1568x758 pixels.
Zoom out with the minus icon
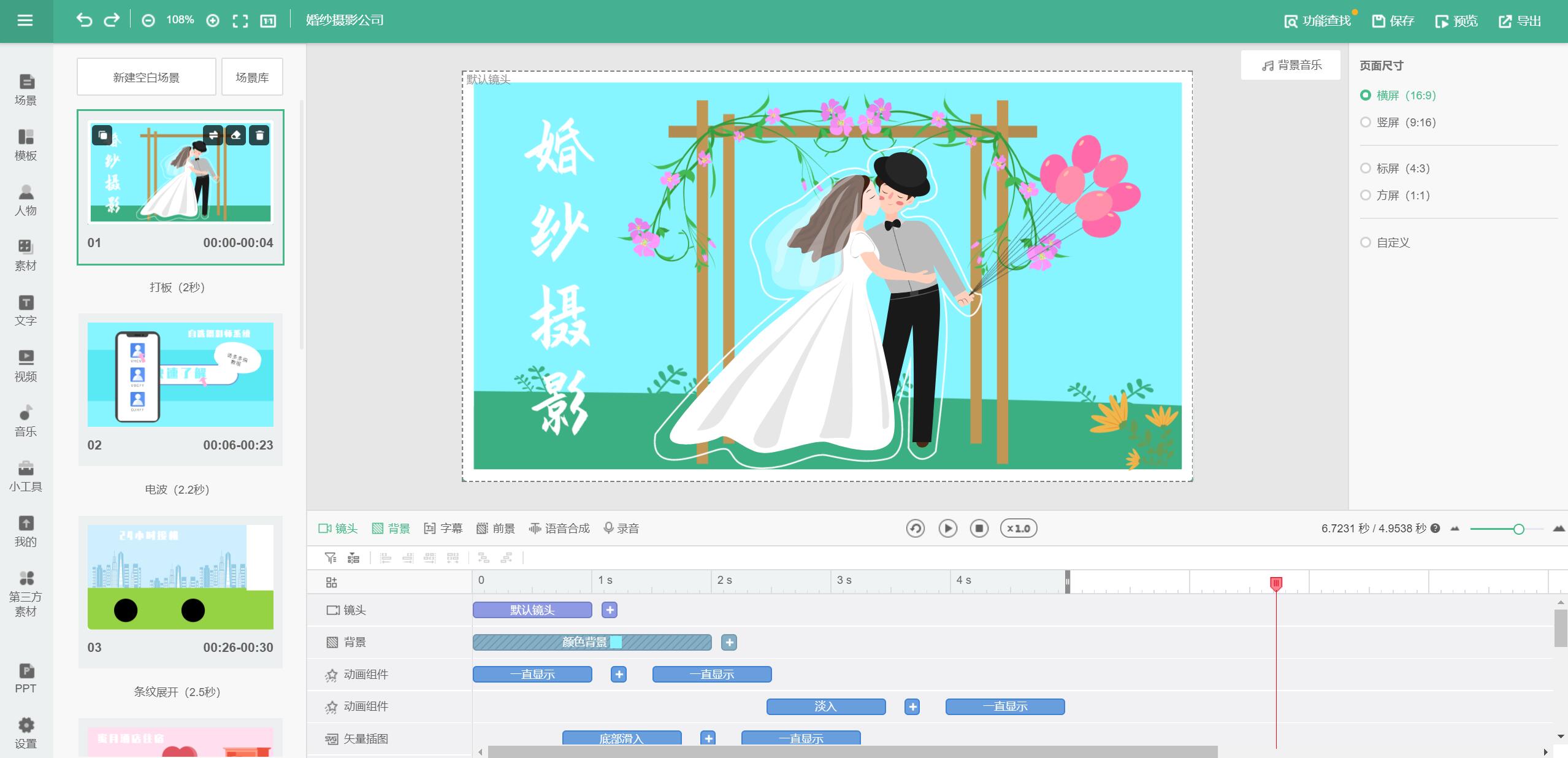click(148, 21)
